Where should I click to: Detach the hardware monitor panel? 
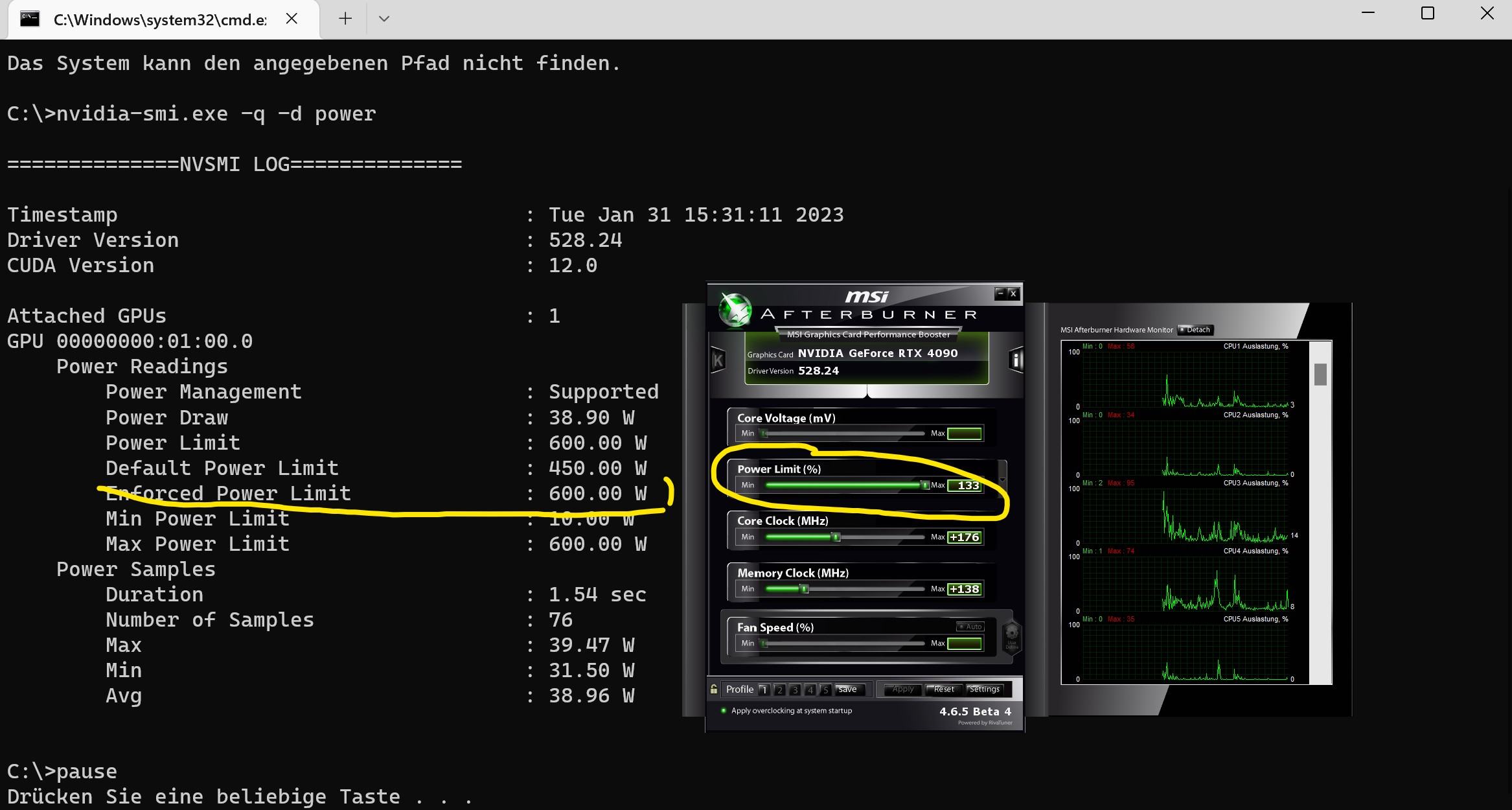1195,330
